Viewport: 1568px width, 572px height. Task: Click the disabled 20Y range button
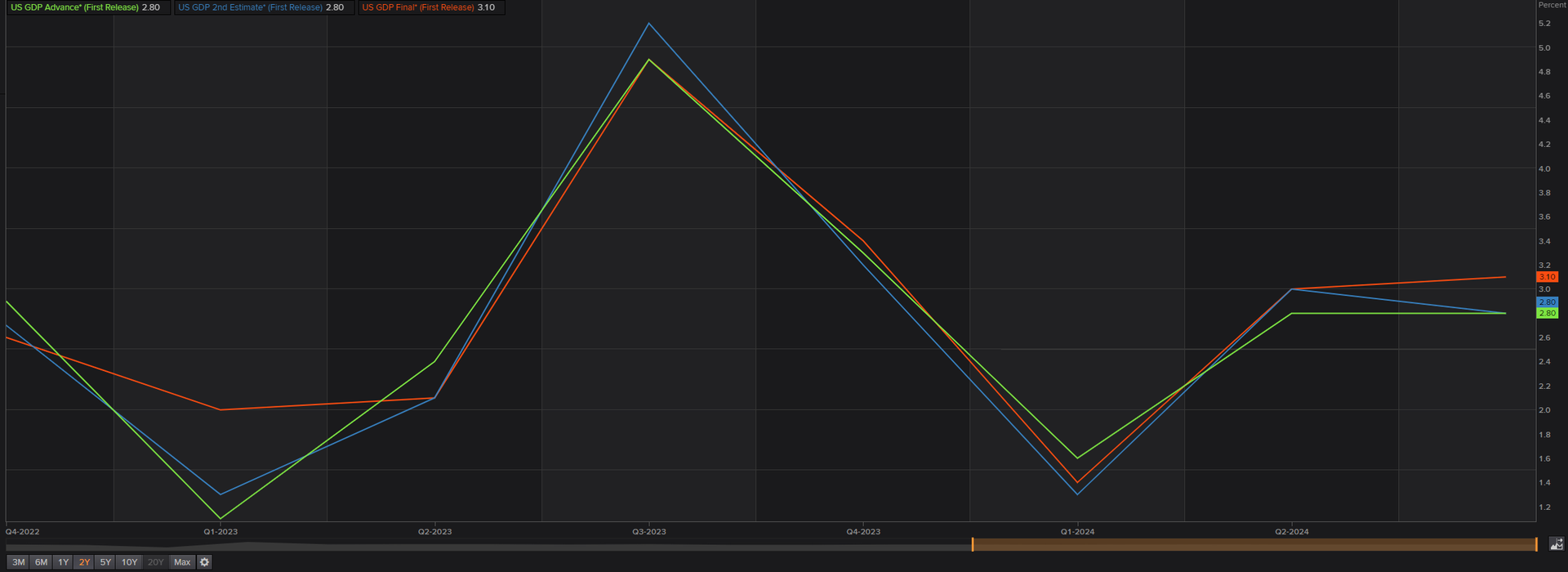(155, 562)
